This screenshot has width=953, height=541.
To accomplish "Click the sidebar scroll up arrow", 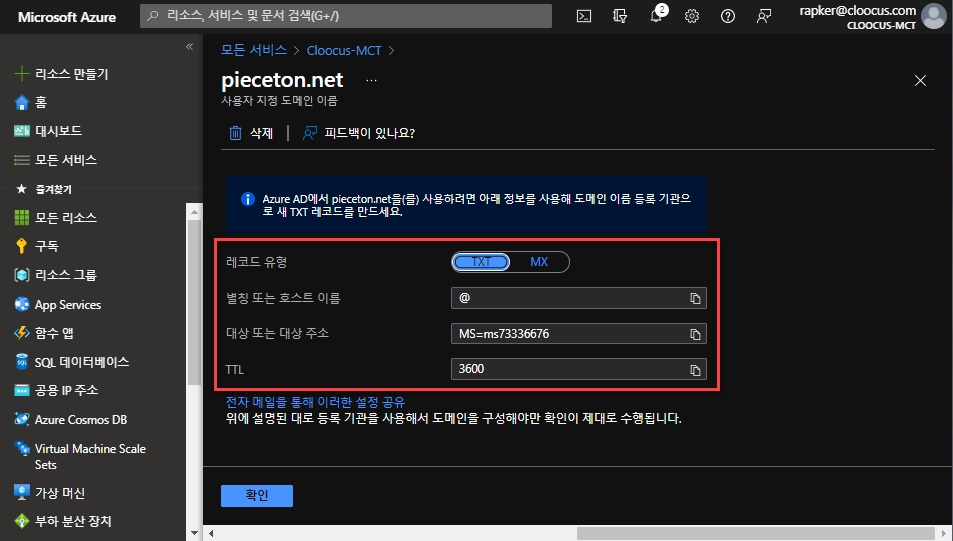I will tap(194, 212).
